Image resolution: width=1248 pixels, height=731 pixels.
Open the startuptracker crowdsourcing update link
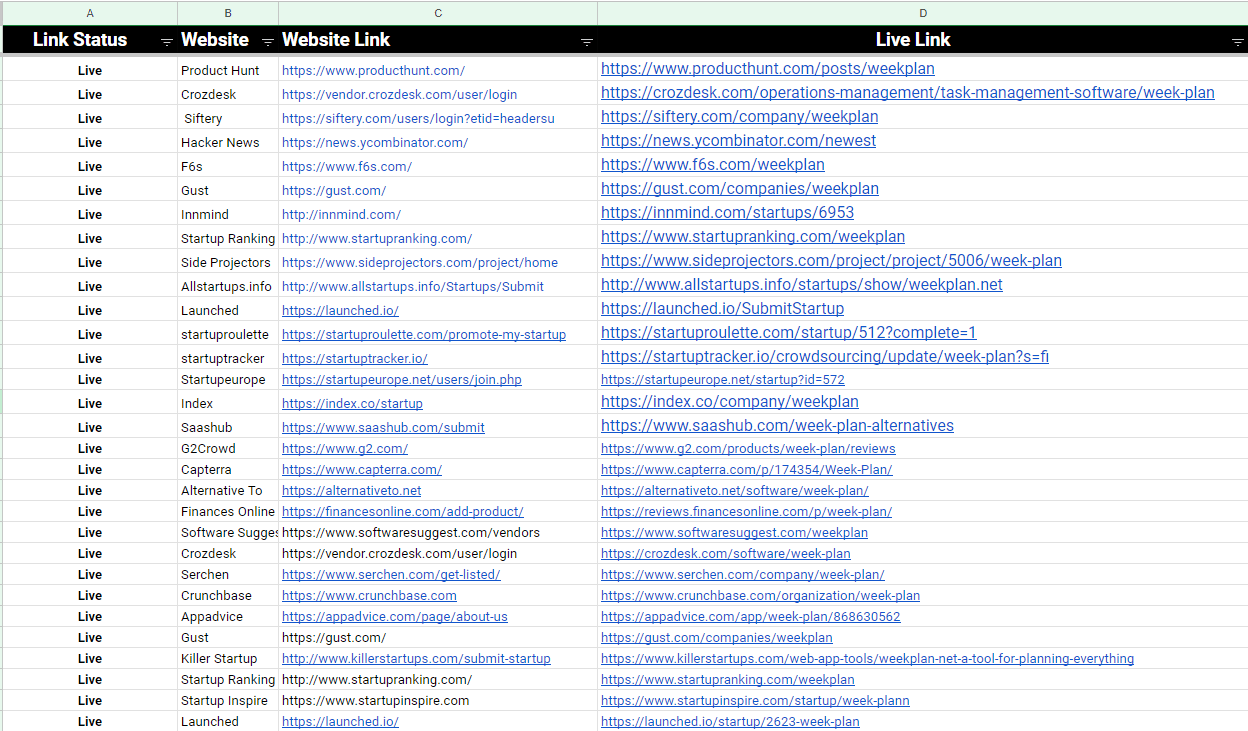click(825, 357)
